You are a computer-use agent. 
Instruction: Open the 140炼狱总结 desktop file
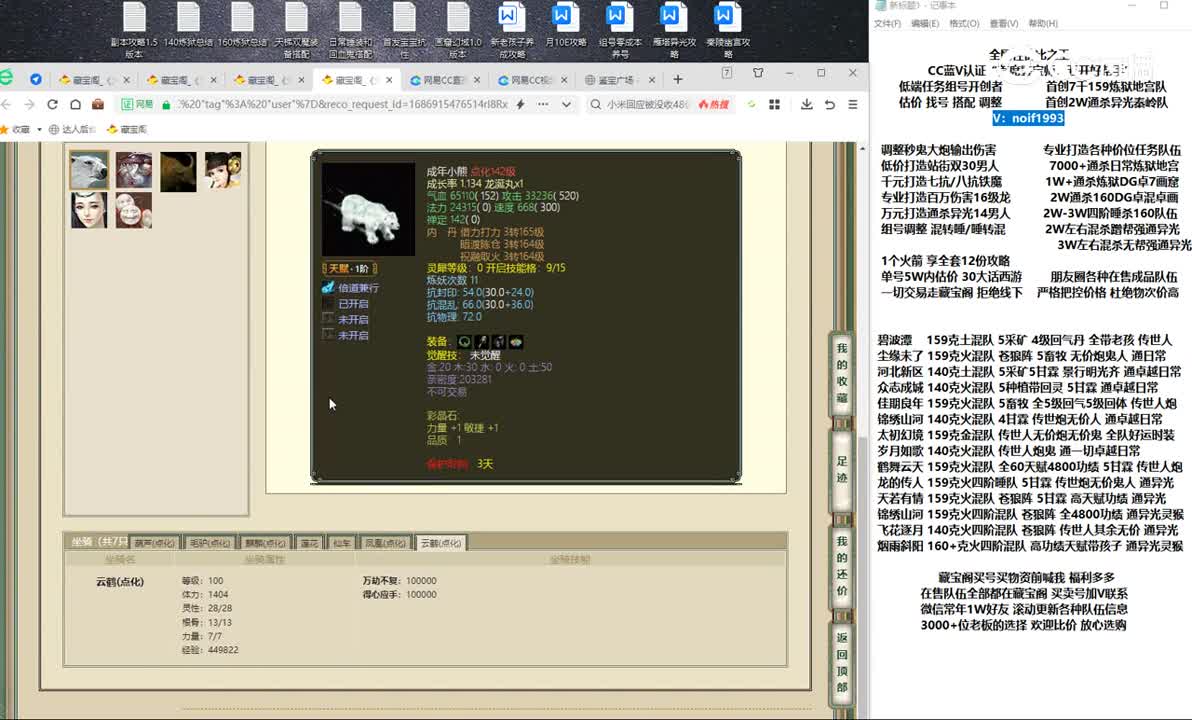click(x=188, y=25)
